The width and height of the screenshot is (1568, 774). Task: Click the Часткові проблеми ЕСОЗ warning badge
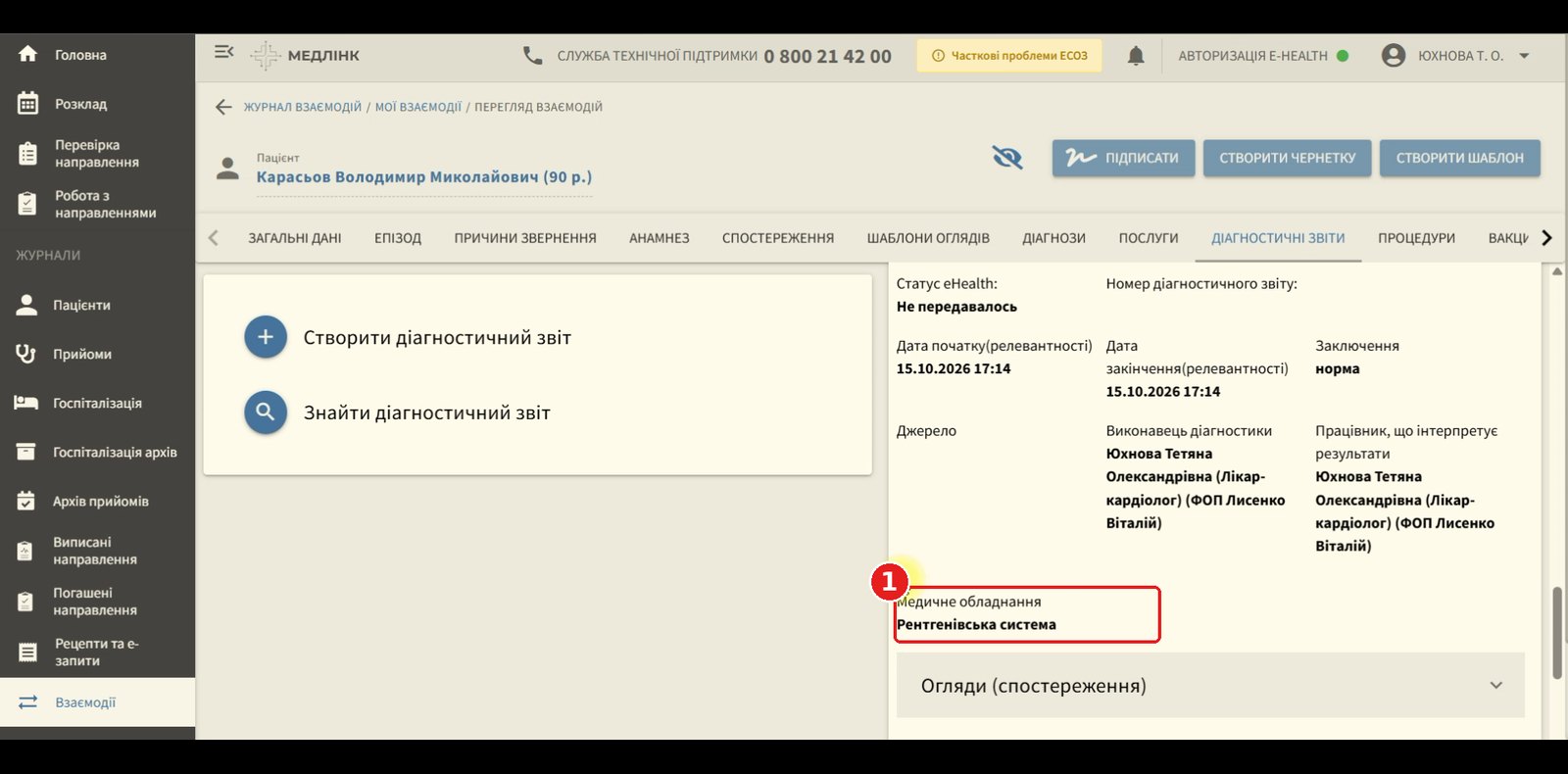tap(1009, 56)
